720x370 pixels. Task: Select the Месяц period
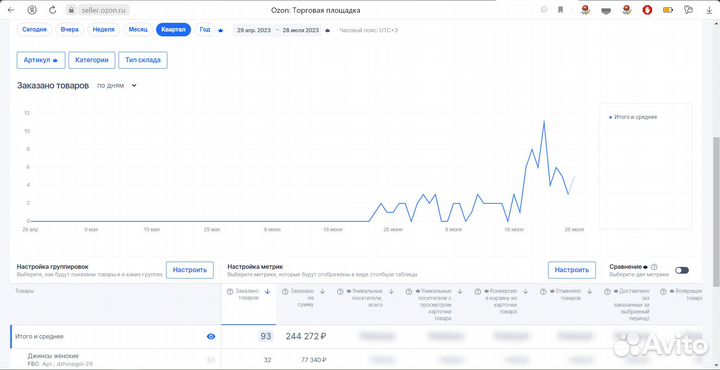point(138,30)
